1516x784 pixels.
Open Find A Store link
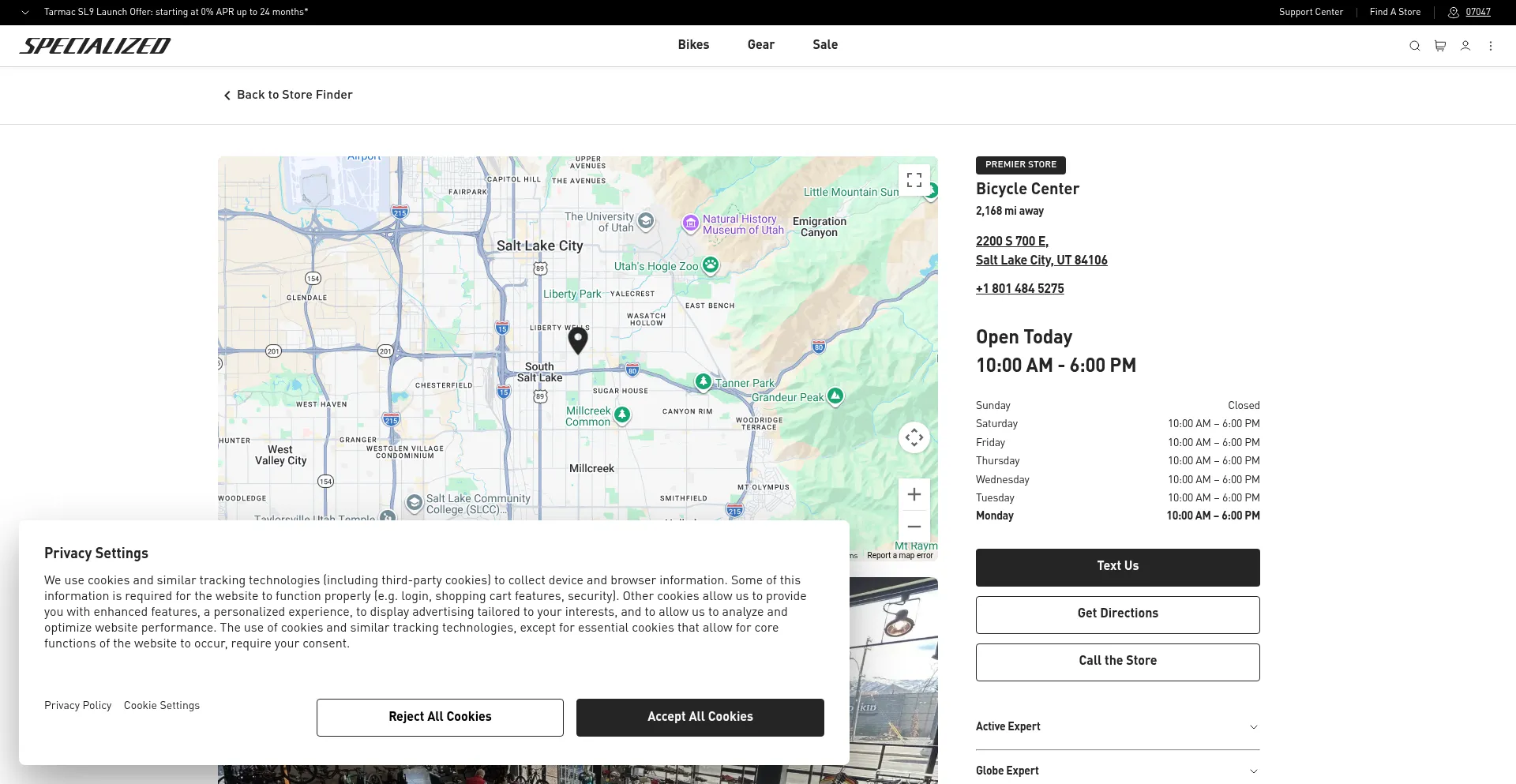(1395, 12)
